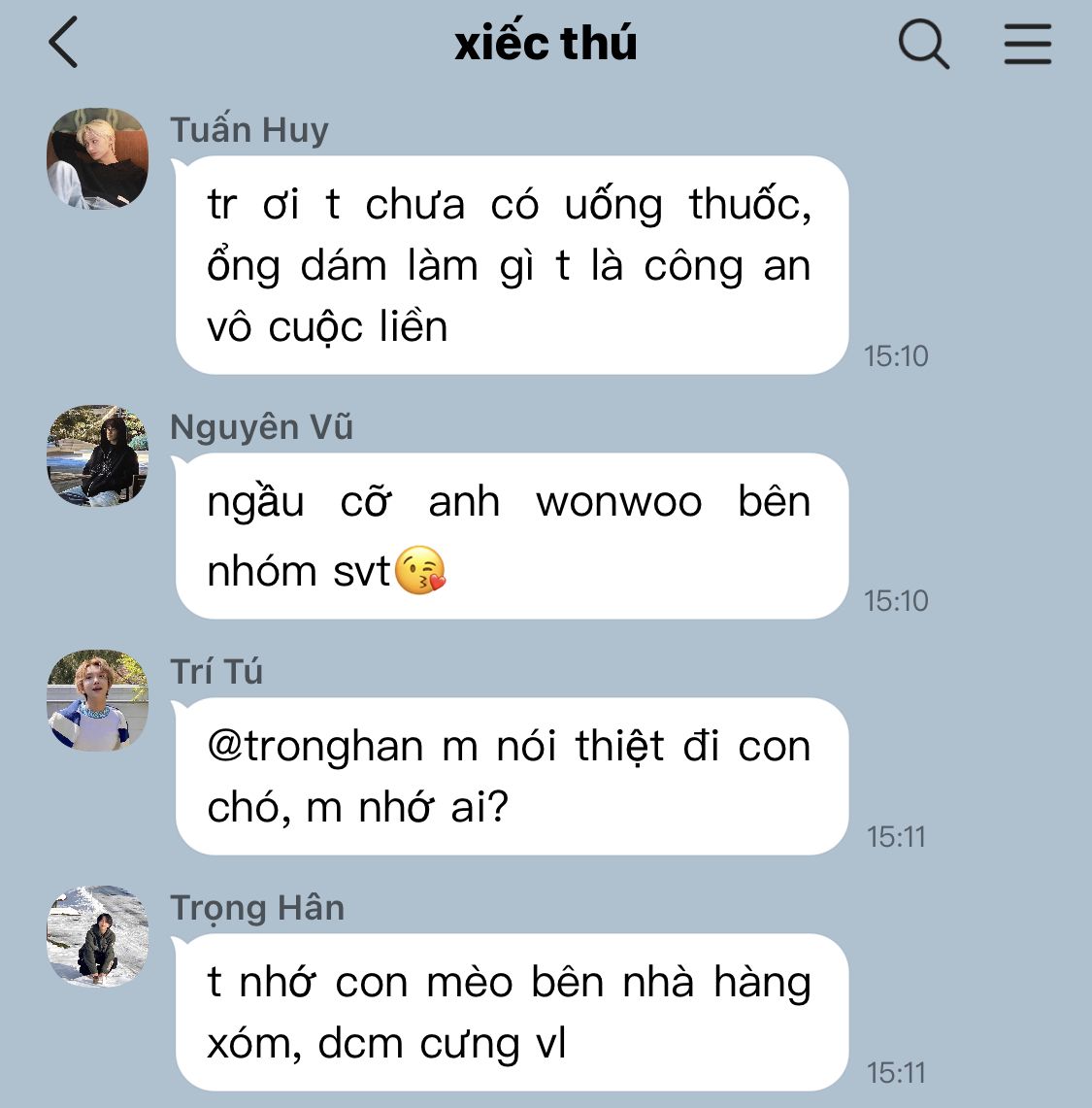Viewport: 1092px width, 1108px height.
Task: Tap the Trọng Hân sender name
Action: tap(257, 908)
